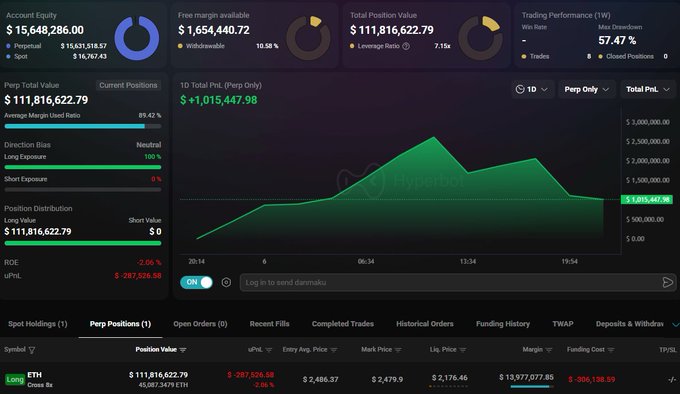Click the $1,015,447.98 chart price marker
Viewport: 680px width, 394px height.
click(647, 199)
